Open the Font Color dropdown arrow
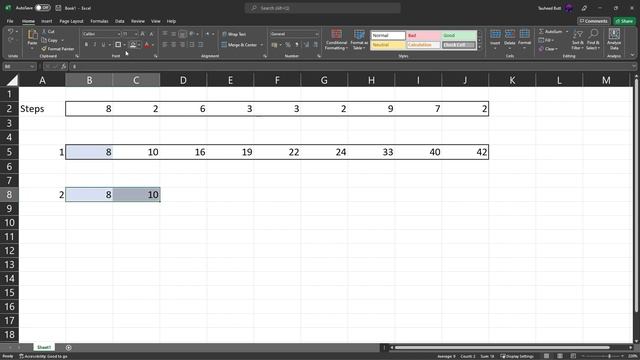Image resolution: width=640 pixels, height=360 pixels. 153,44
